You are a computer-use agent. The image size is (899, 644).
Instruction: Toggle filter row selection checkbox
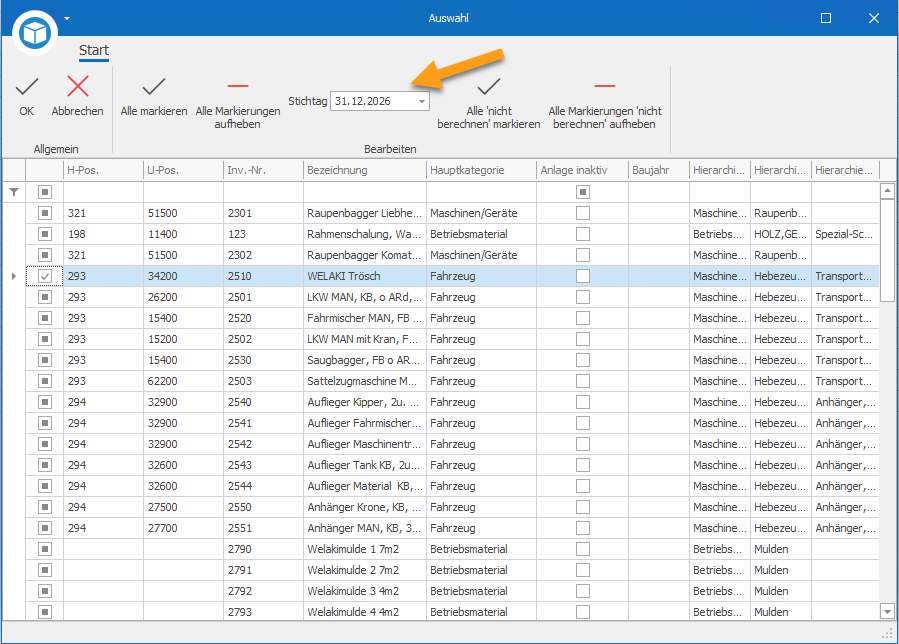(45, 192)
